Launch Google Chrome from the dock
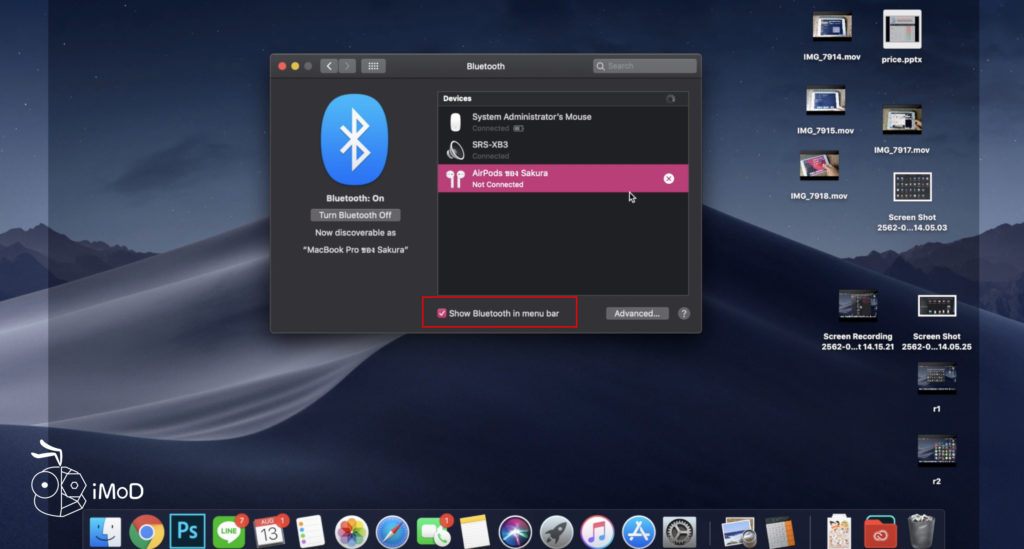 click(146, 532)
